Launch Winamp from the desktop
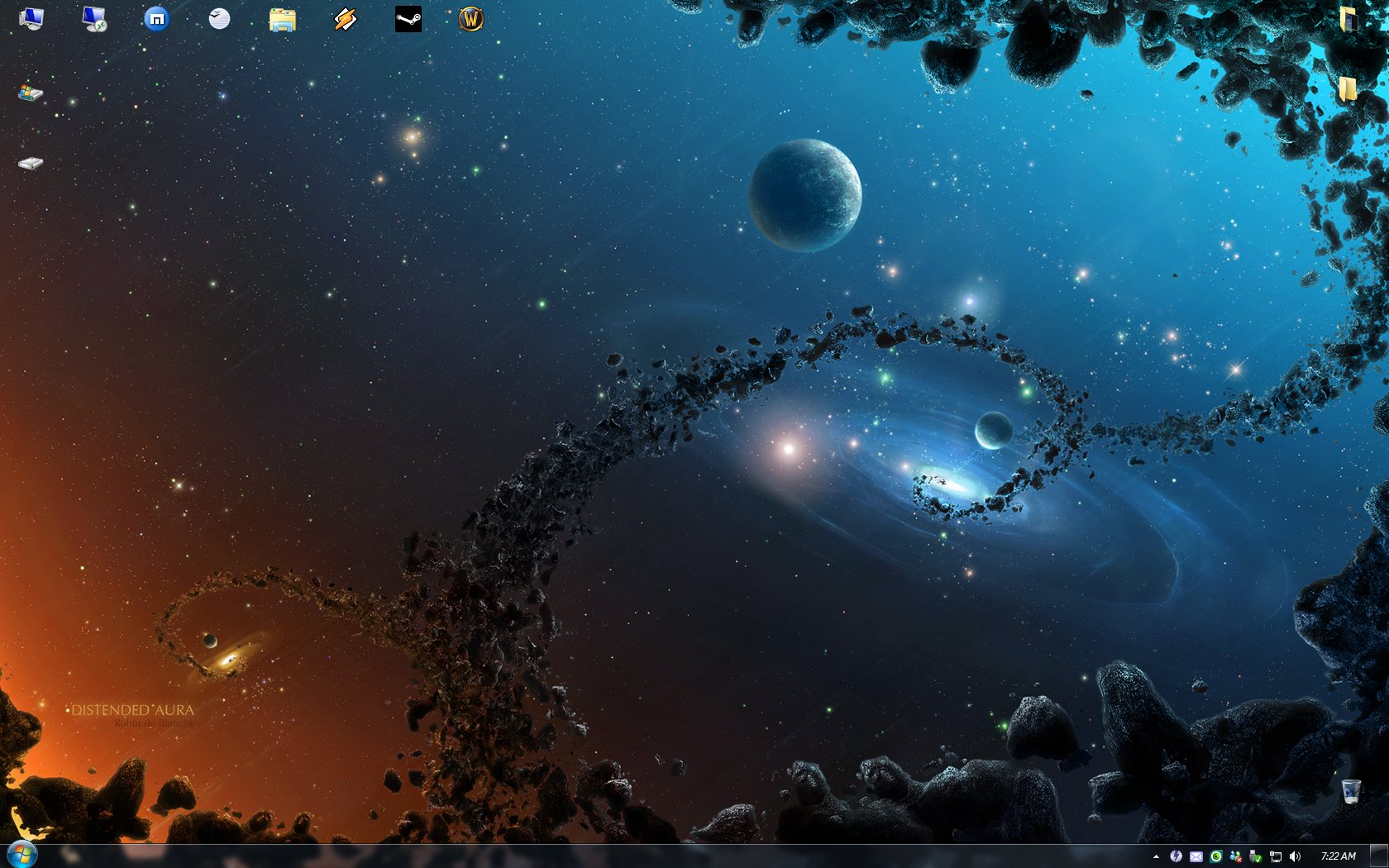The image size is (1389, 868). pyautogui.click(x=345, y=18)
